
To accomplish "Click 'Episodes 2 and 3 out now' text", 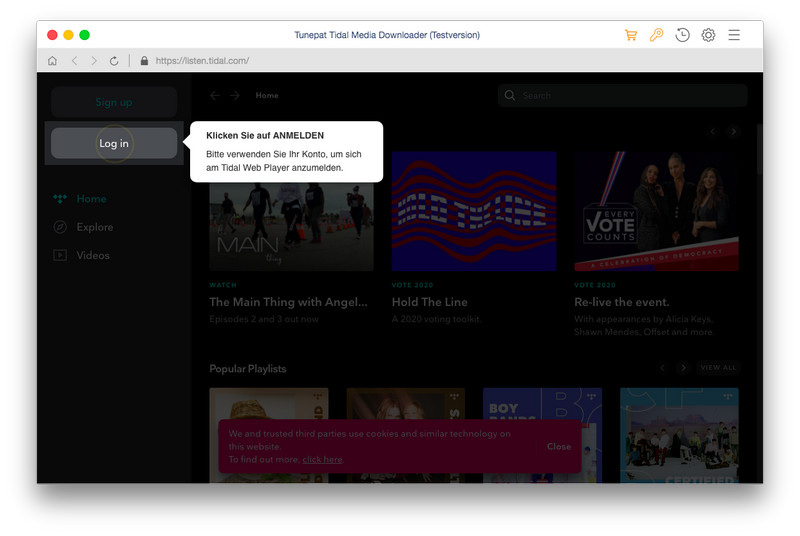I will 264,319.
